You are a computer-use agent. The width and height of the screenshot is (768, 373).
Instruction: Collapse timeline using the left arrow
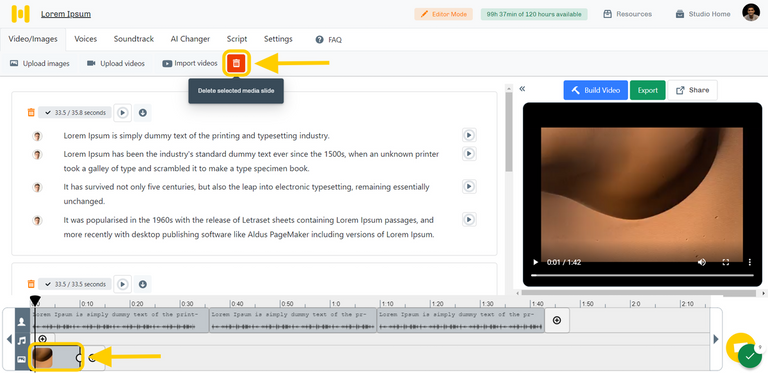(x=9, y=339)
